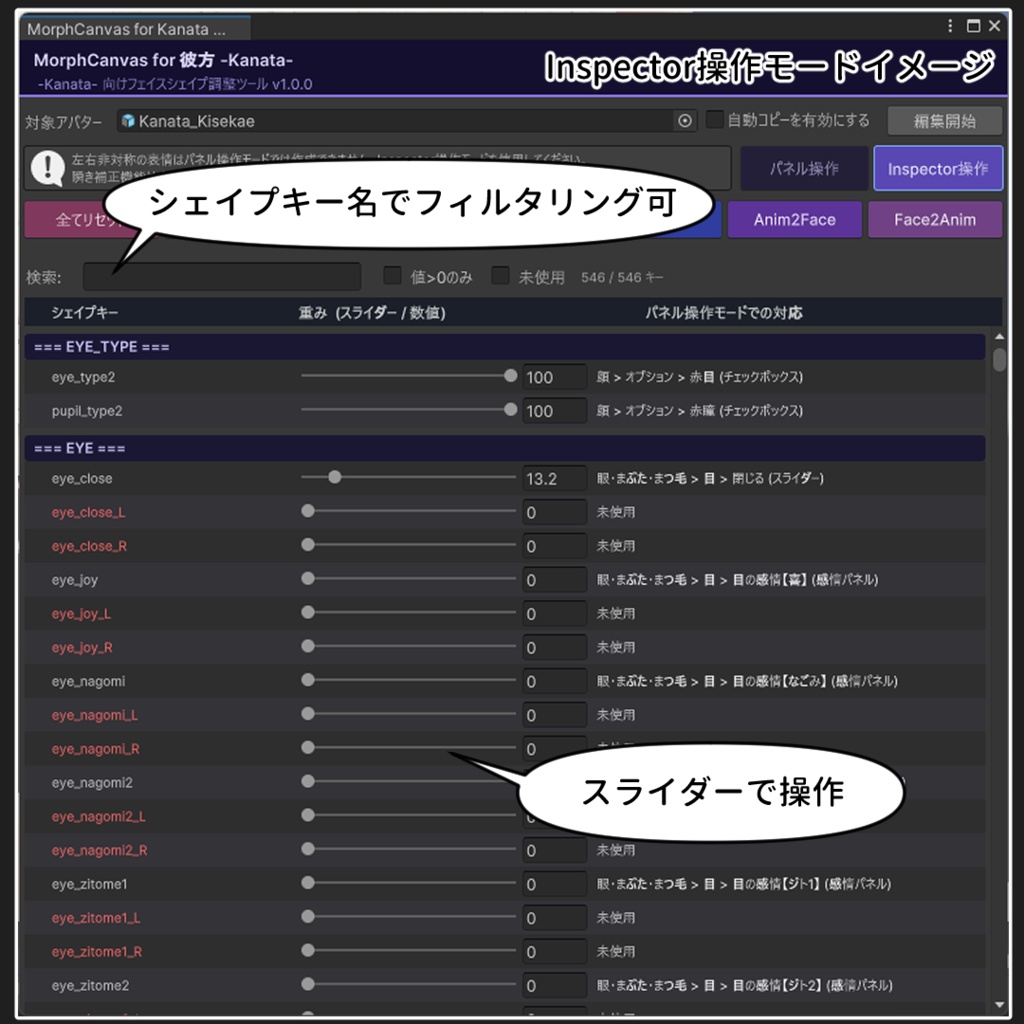
Task: Click the Anim2Face button
Action: click(x=795, y=219)
